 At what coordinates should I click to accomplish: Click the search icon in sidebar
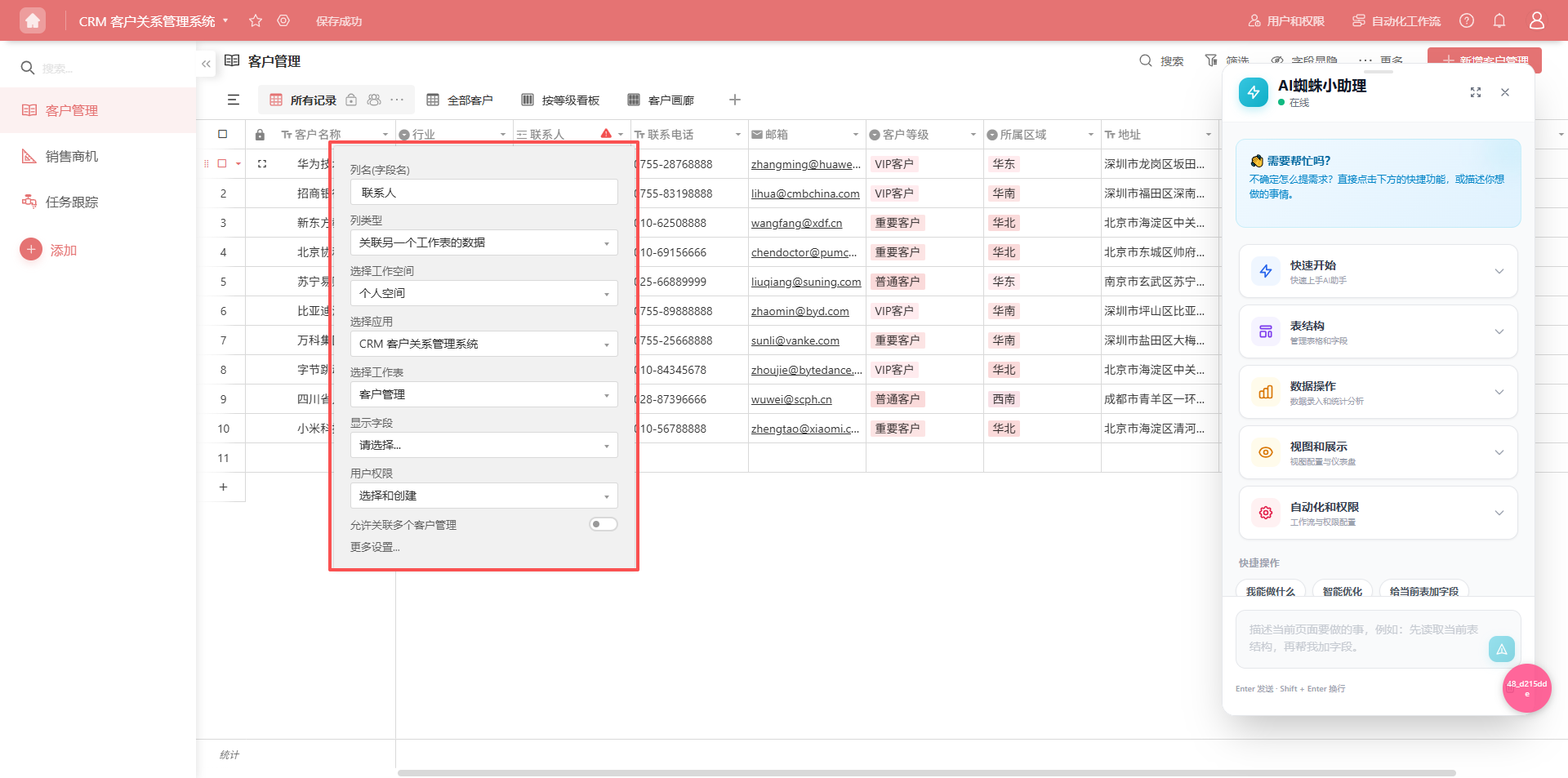(28, 68)
